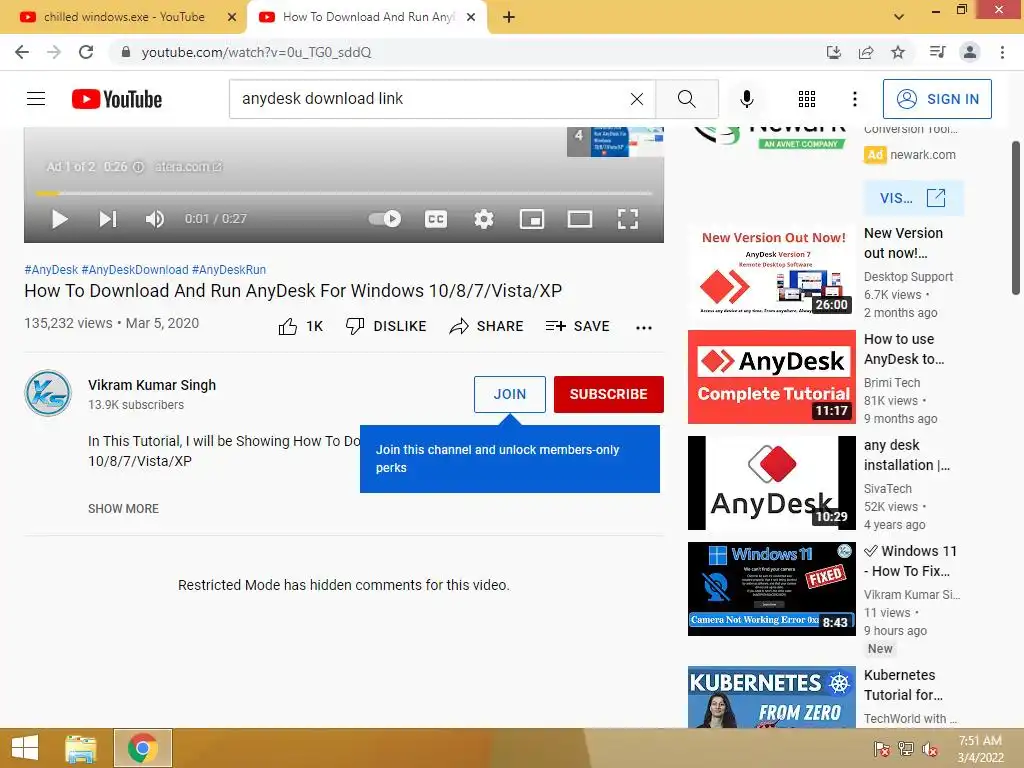This screenshot has width=1024, height=768.
Task: Click the Vikram Kumar Singh channel name
Action: pos(152,385)
